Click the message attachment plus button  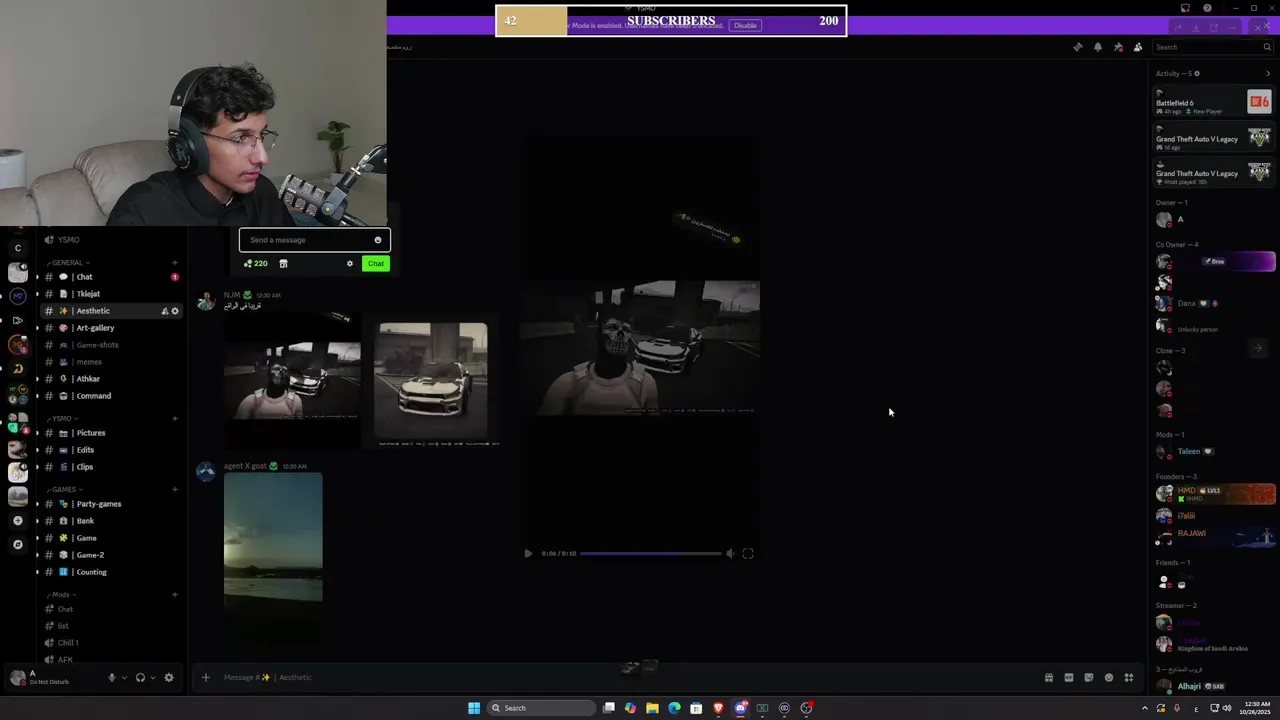206,677
